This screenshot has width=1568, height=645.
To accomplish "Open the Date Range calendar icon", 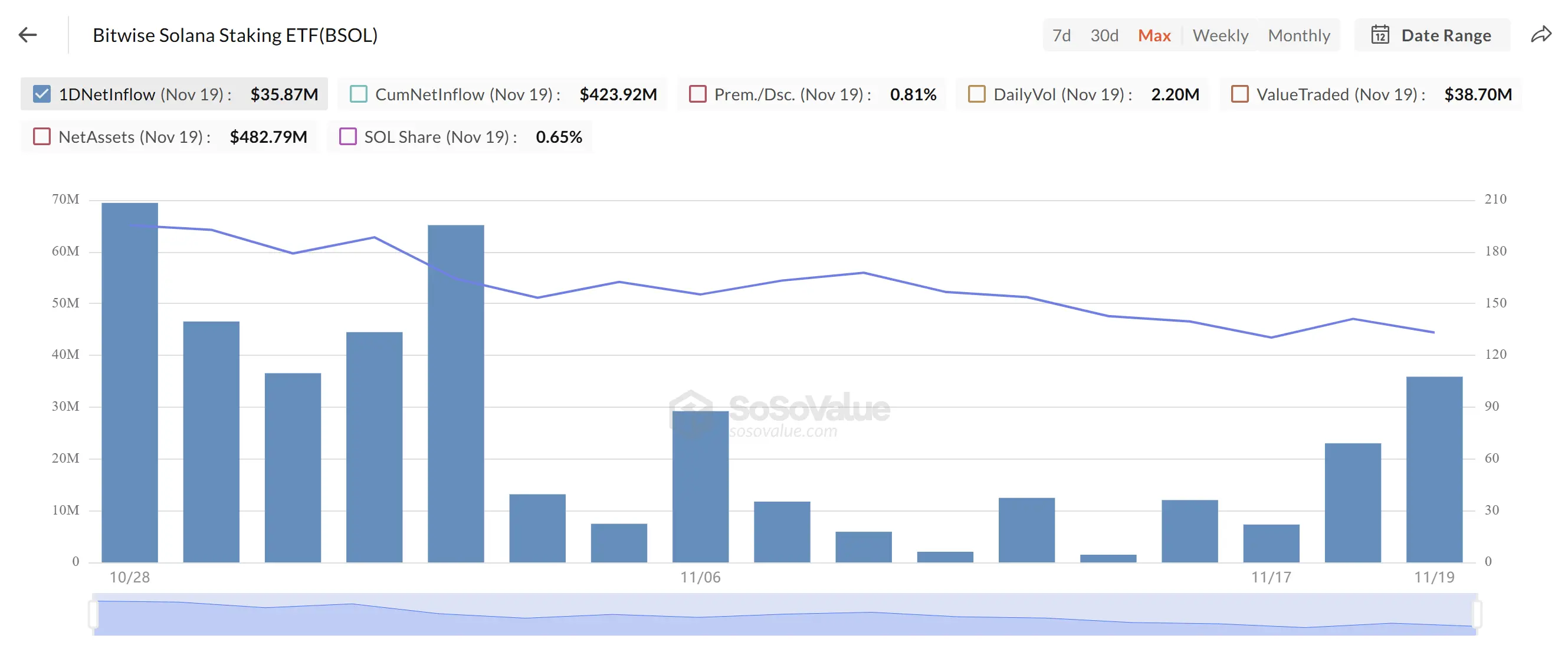I will (1380, 35).
